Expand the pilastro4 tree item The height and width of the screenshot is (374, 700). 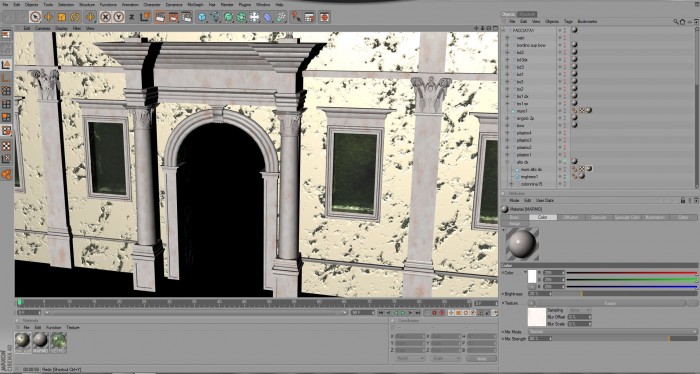coord(507,133)
